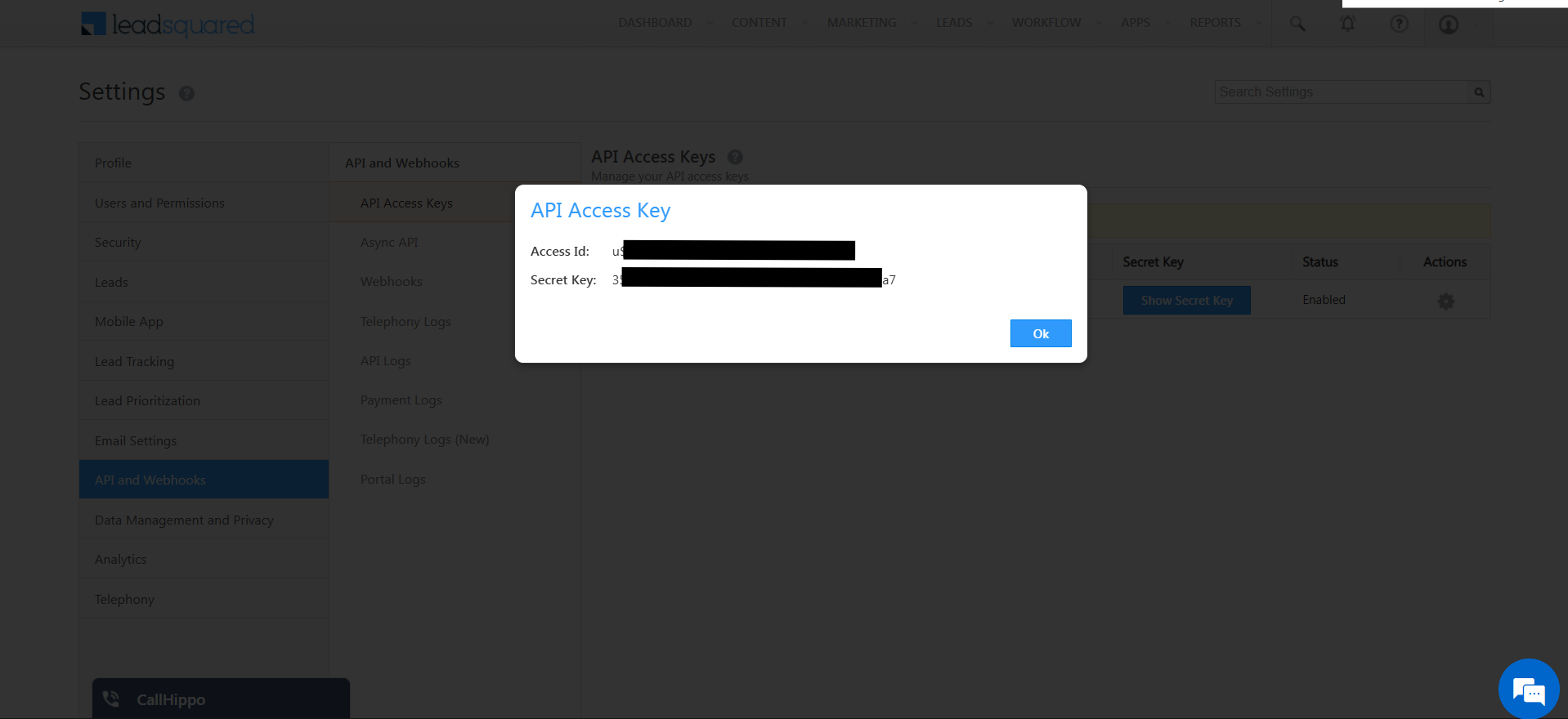
Task: Expand the arrow next to LEADS
Action: point(990,23)
